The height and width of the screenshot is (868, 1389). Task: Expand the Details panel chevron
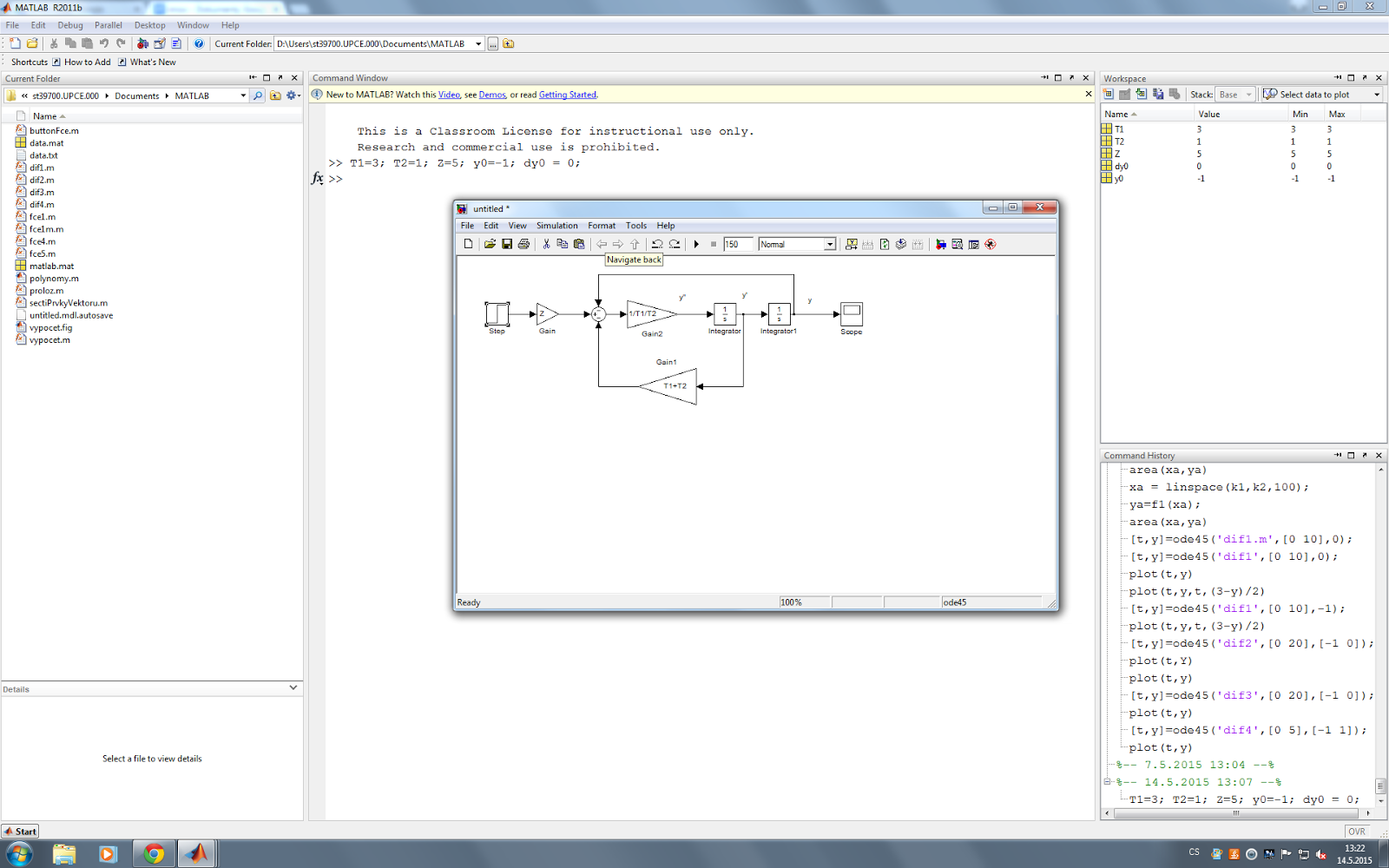293,687
